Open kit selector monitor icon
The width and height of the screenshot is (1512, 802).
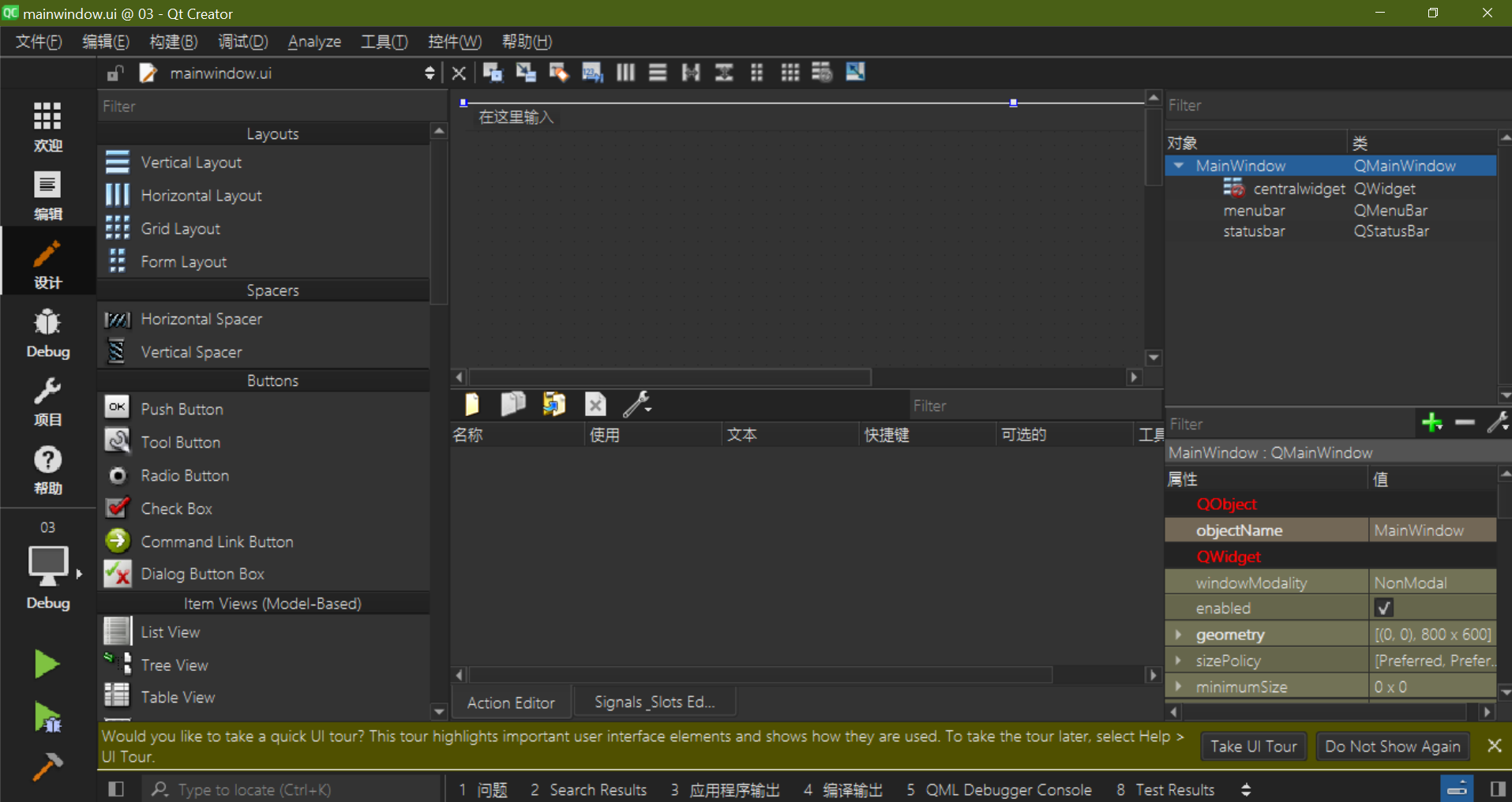[x=47, y=566]
